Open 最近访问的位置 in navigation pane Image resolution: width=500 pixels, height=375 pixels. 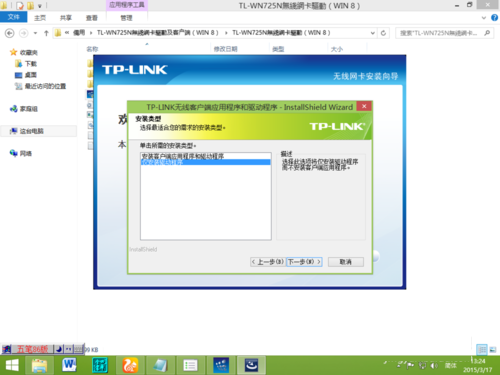click(45, 86)
